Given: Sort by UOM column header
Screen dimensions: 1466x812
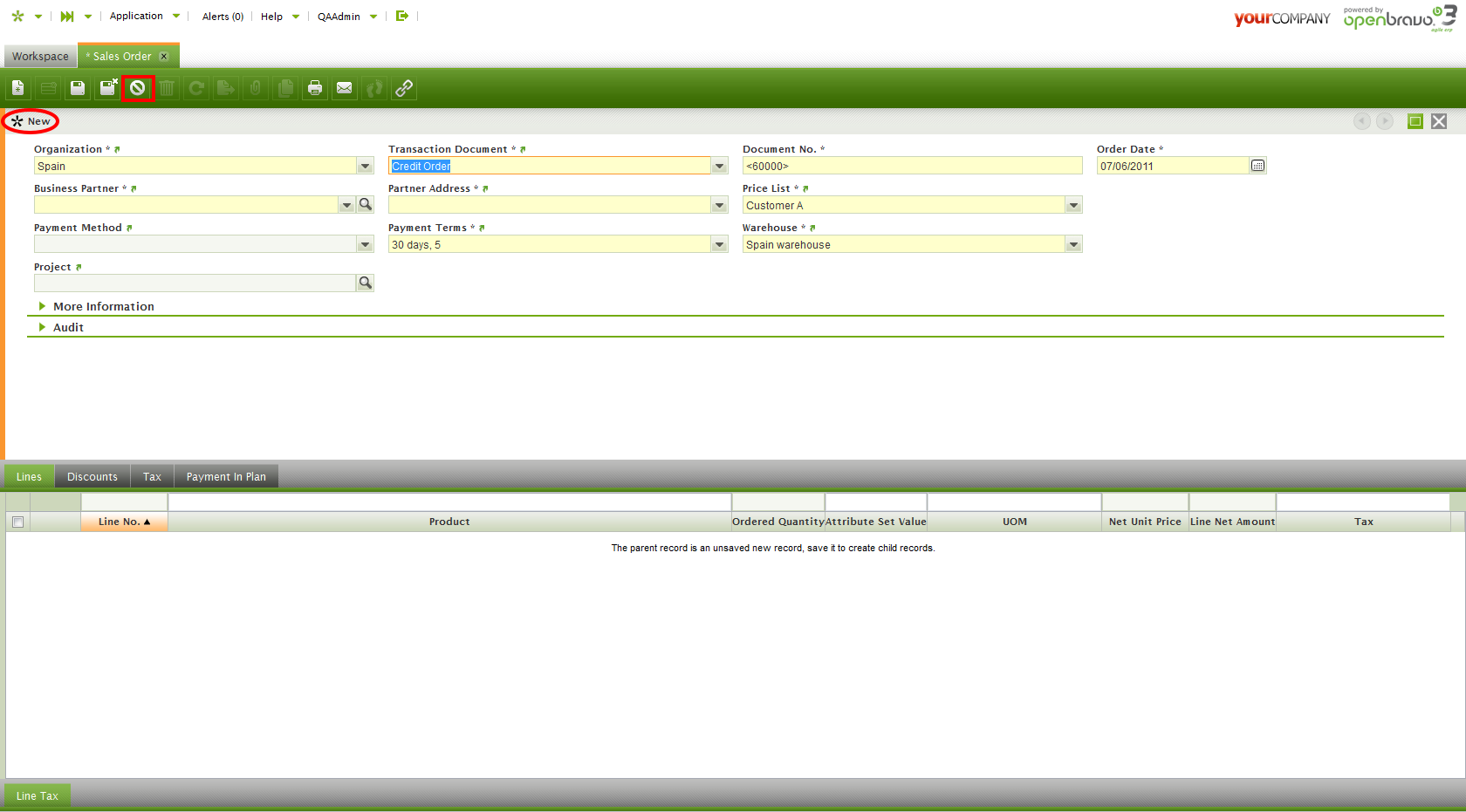Looking at the screenshot, I should [x=1015, y=522].
